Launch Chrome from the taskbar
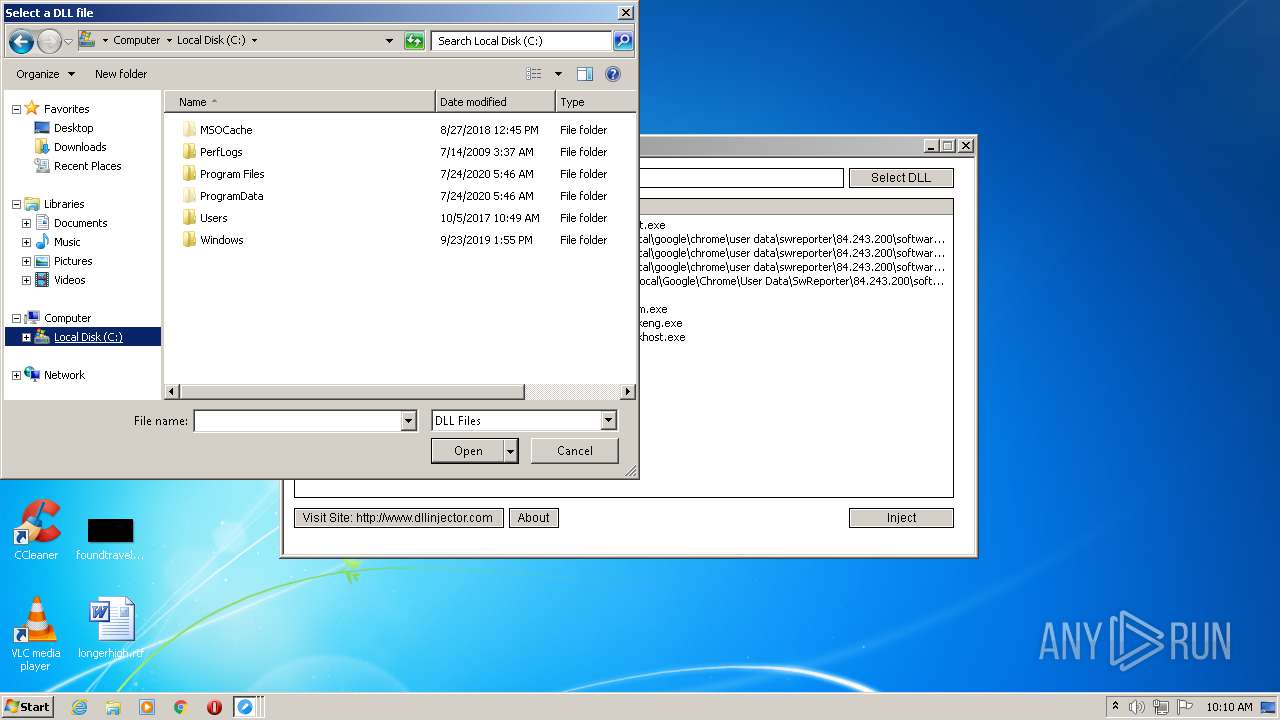The width and height of the screenshot is (1280, 720). click(x=181, y=707)
